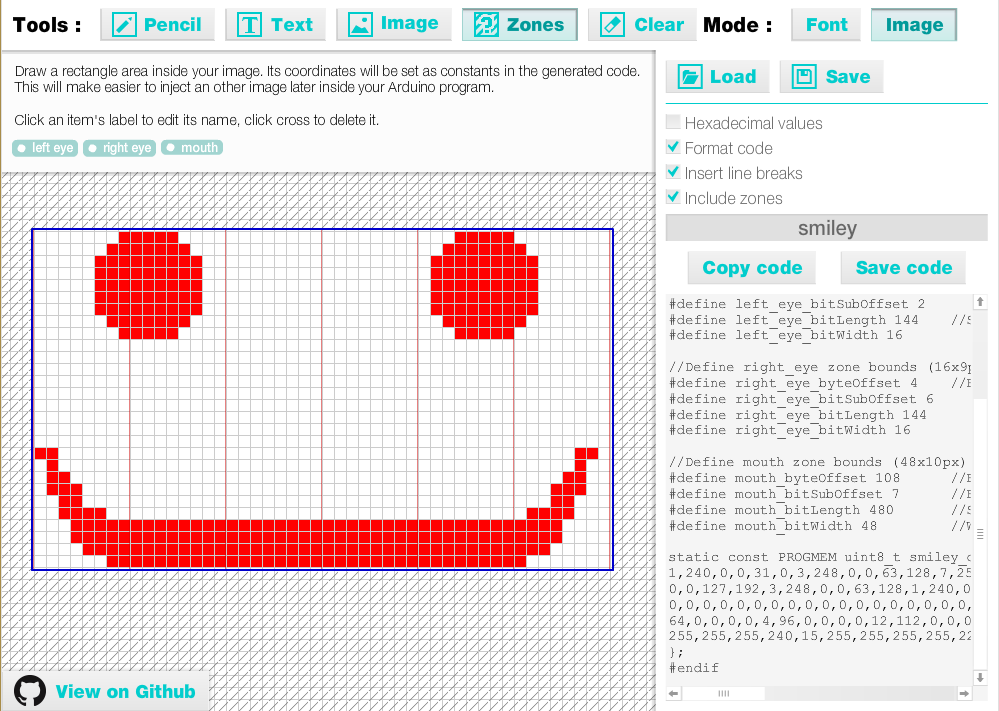Click the 'mouth' zone tag
Viewport: 999px width, 711px height.
click(x=199, y=148)
